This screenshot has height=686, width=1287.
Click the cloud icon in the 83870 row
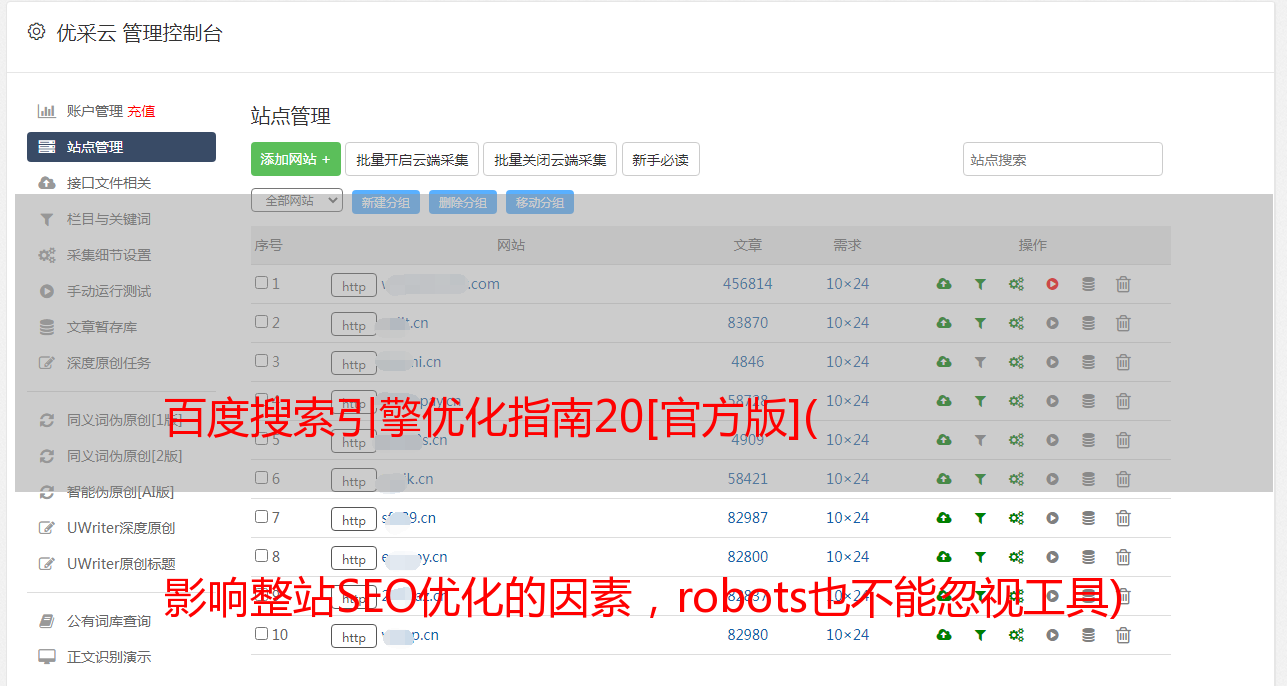tap(944, 323)
